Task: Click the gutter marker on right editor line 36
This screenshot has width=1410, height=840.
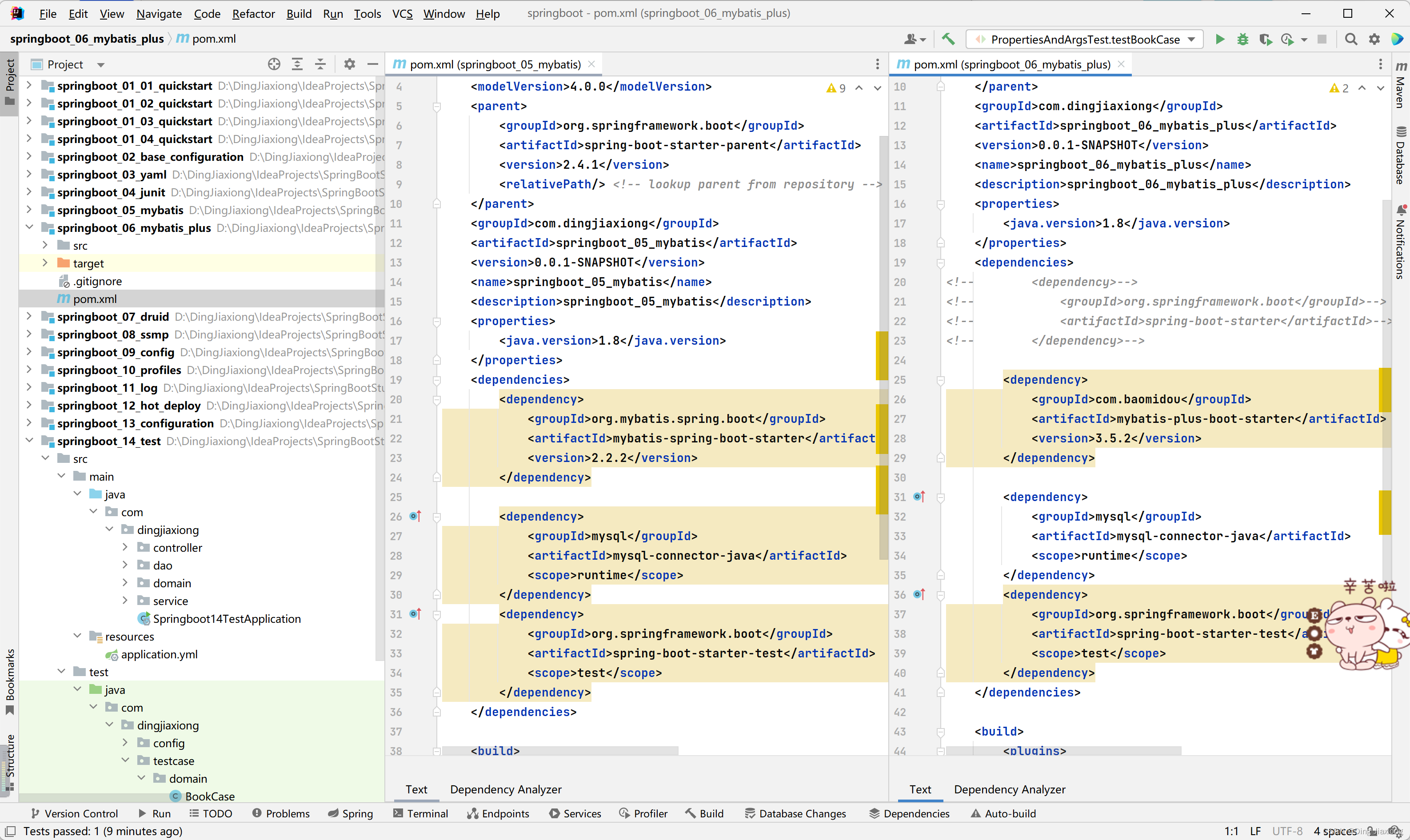Action: 919,594
